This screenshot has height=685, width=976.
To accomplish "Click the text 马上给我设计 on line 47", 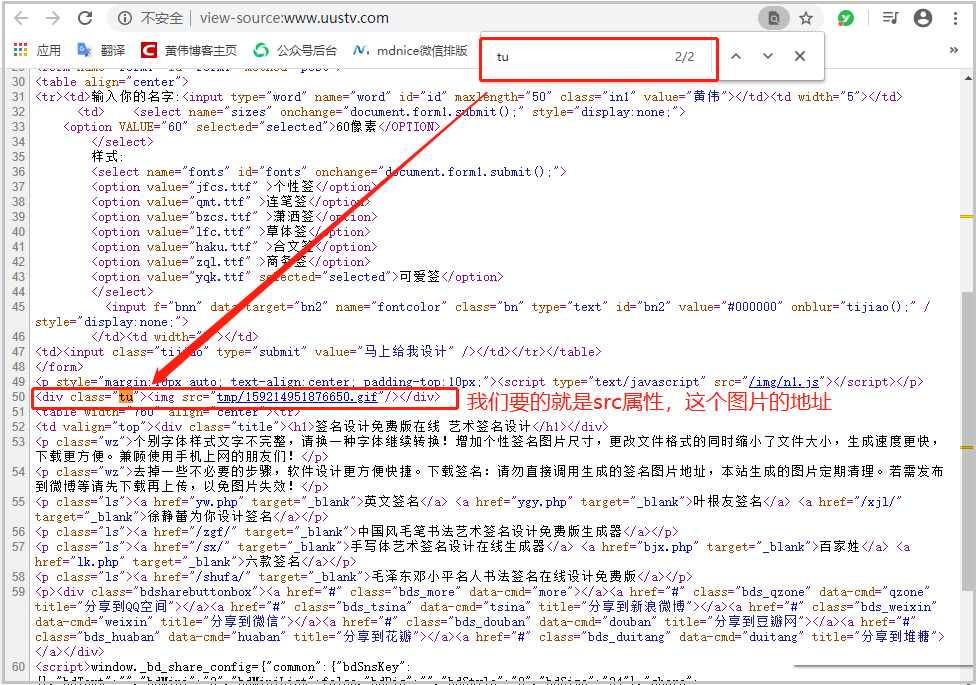I will click(405, 352).
